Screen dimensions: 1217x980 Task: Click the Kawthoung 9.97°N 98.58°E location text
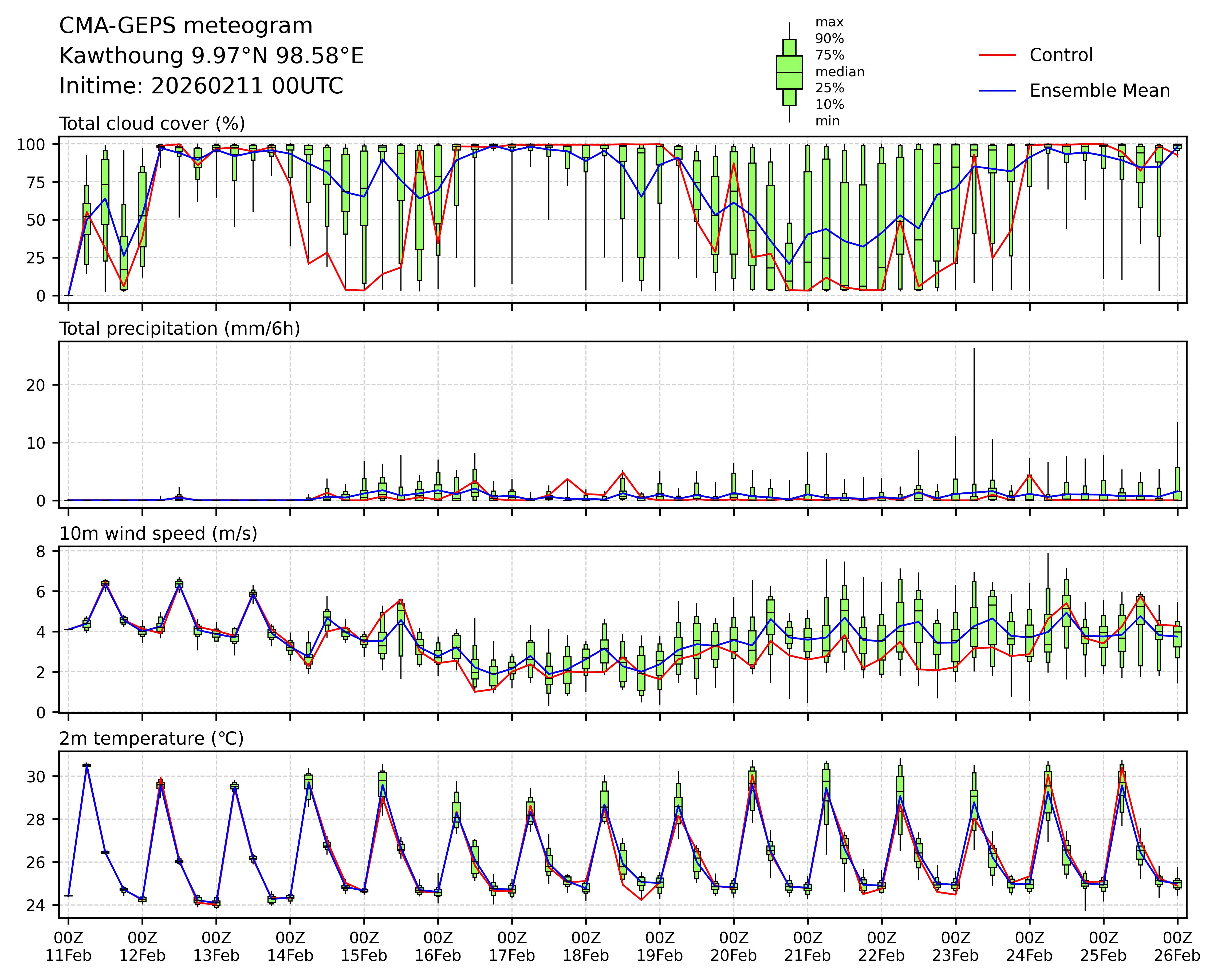[211, 56]
